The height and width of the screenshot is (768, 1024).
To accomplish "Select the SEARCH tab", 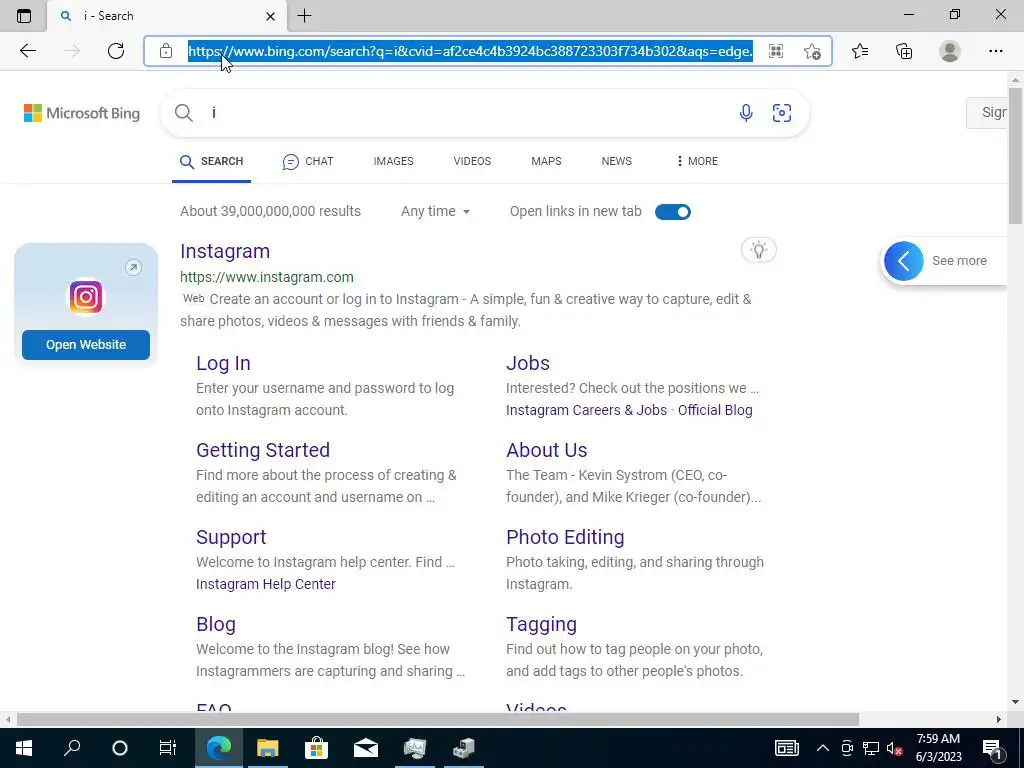I will pos(212,161).
